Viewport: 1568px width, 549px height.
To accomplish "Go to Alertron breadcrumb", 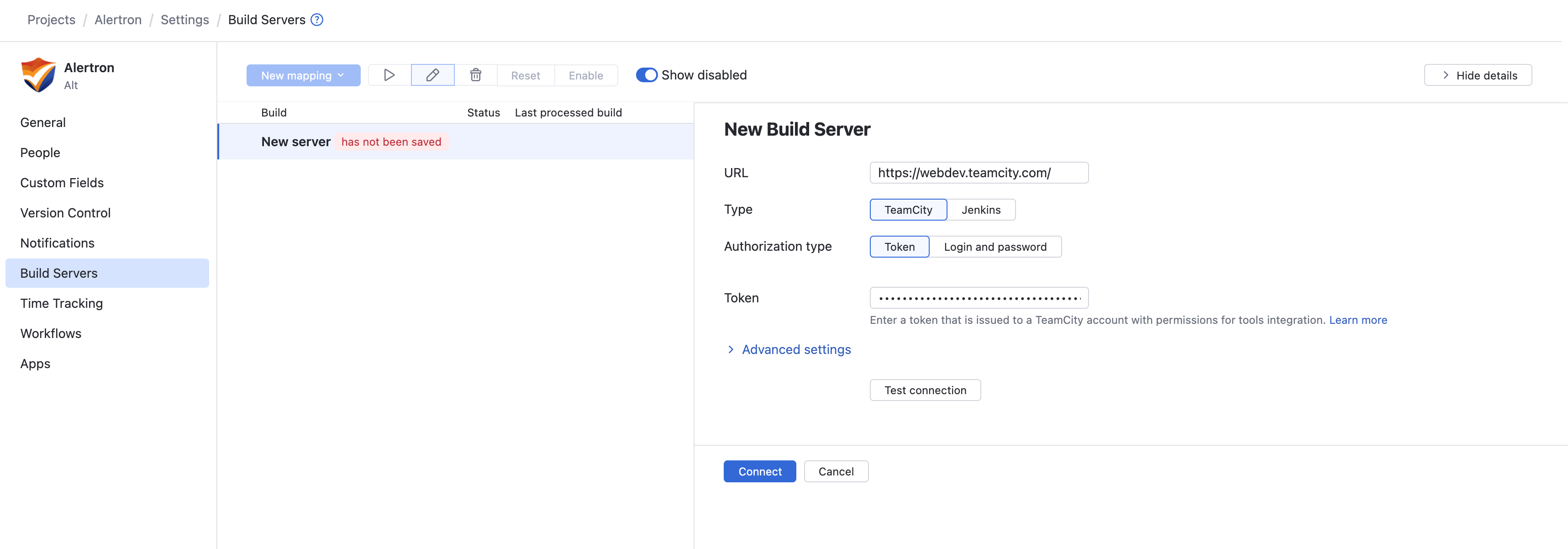I will click(x=118, y=20).
